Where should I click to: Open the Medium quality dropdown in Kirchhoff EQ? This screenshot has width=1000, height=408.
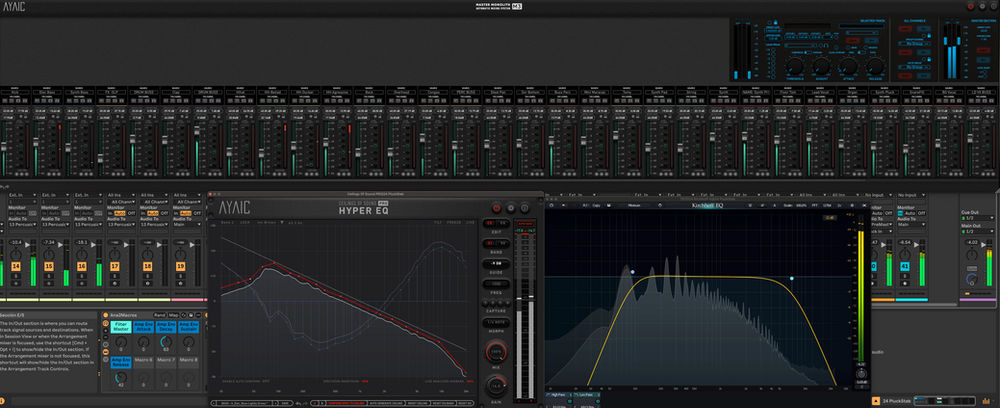click(x=635, y=205)
